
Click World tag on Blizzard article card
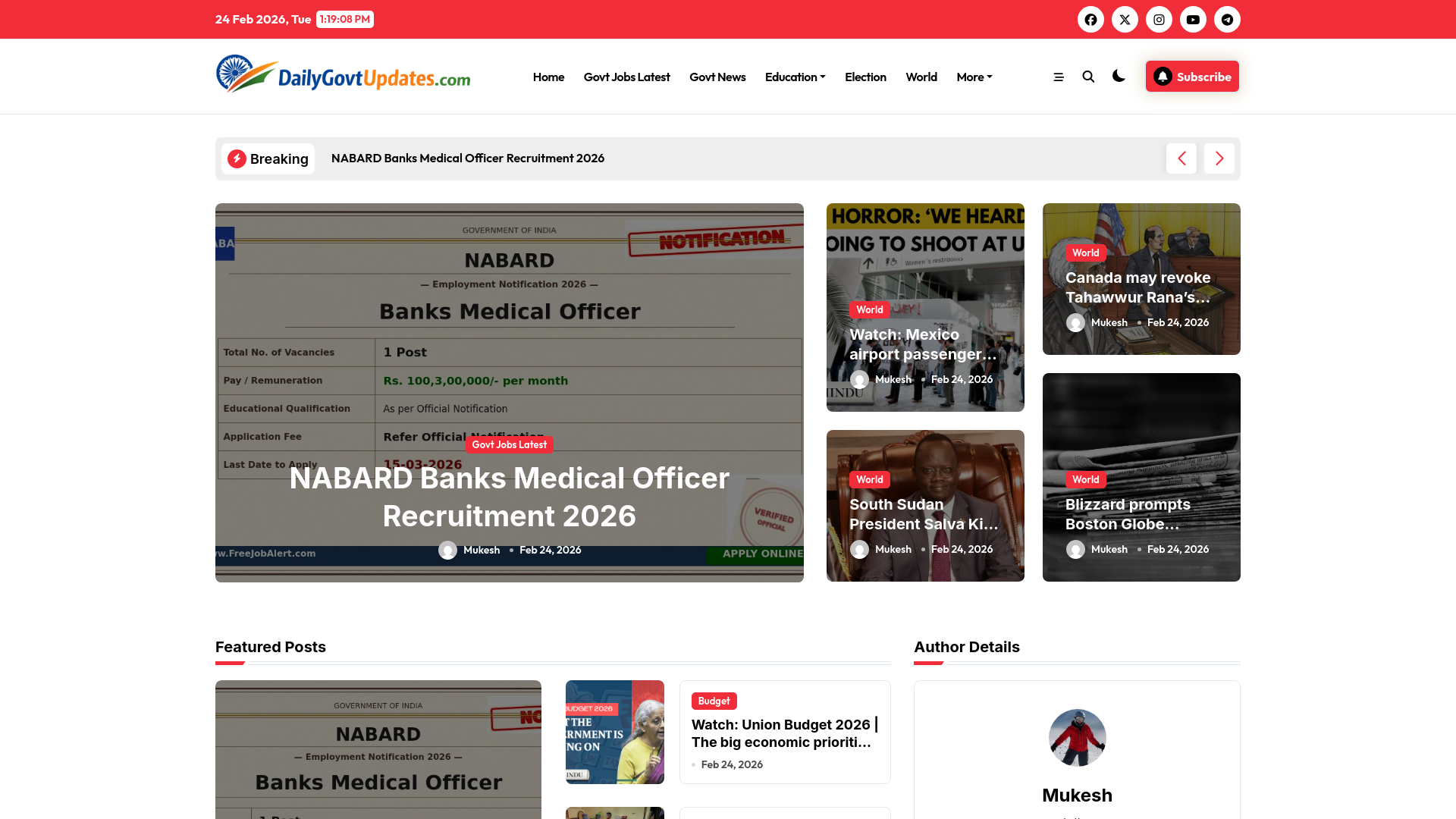[x=1085, y=479]
